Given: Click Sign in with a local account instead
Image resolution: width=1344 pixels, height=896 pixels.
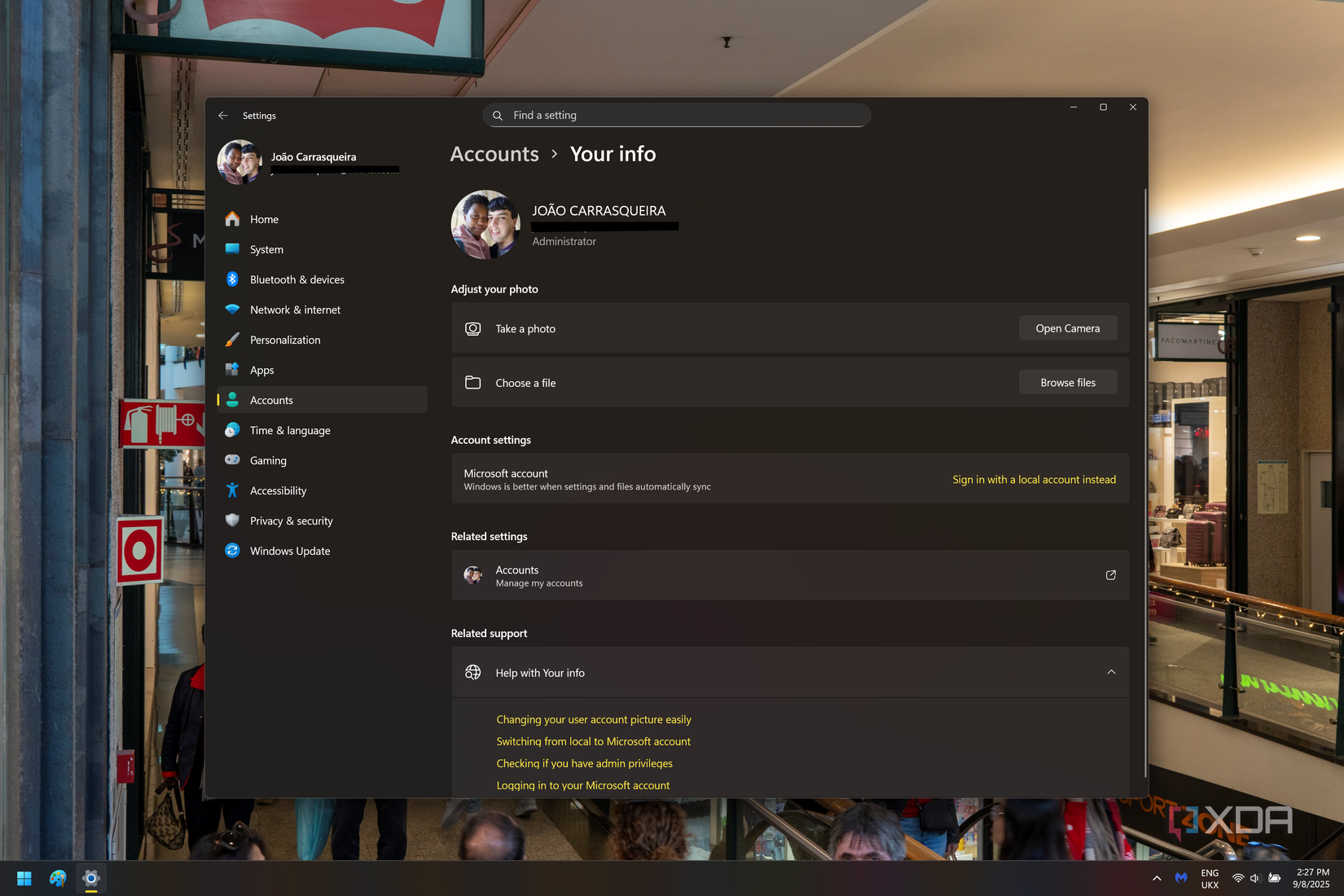Looking at the screenshot, I should 1033,479.
